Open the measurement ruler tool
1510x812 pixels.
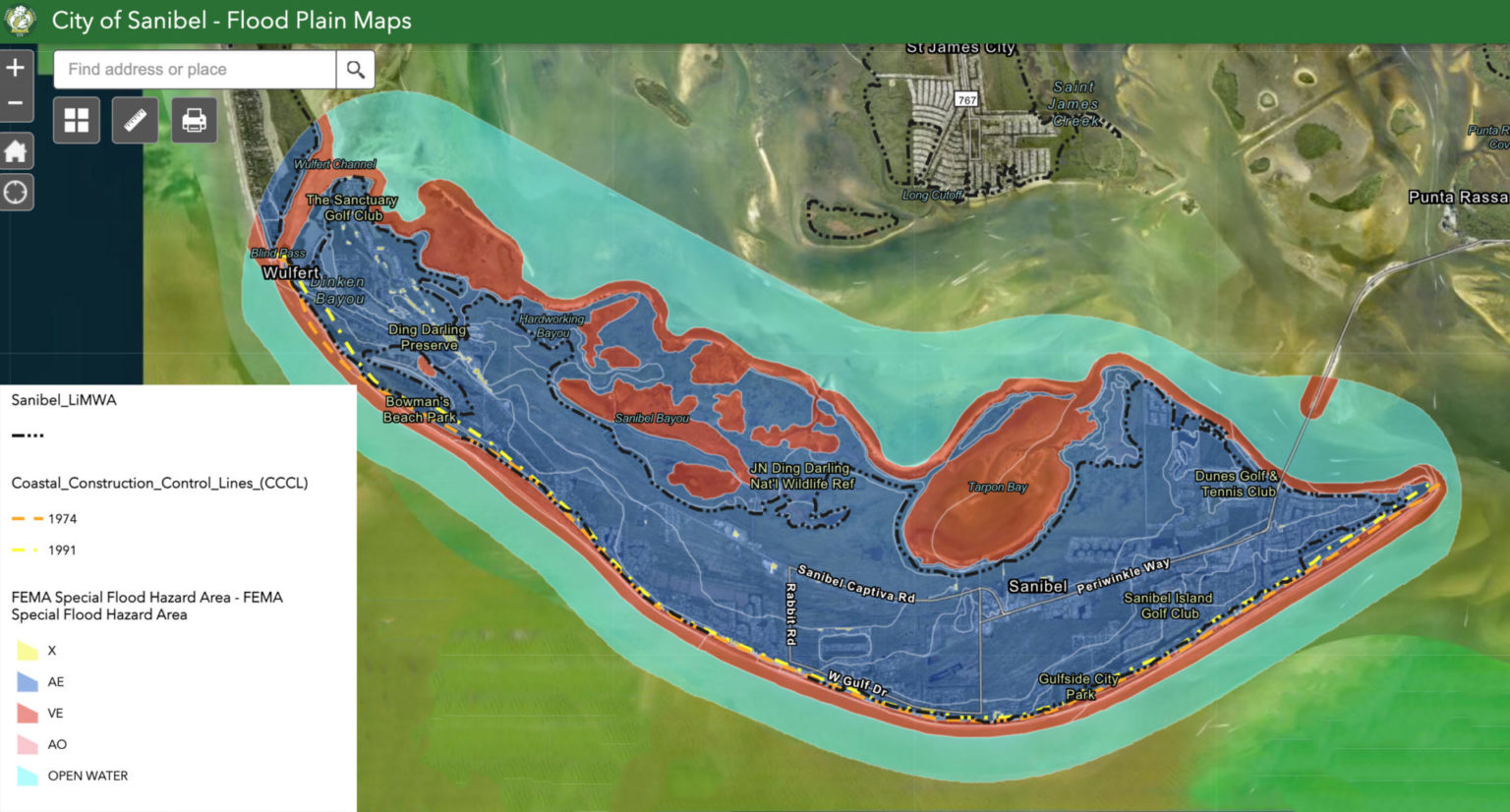(x=135, y=119)
